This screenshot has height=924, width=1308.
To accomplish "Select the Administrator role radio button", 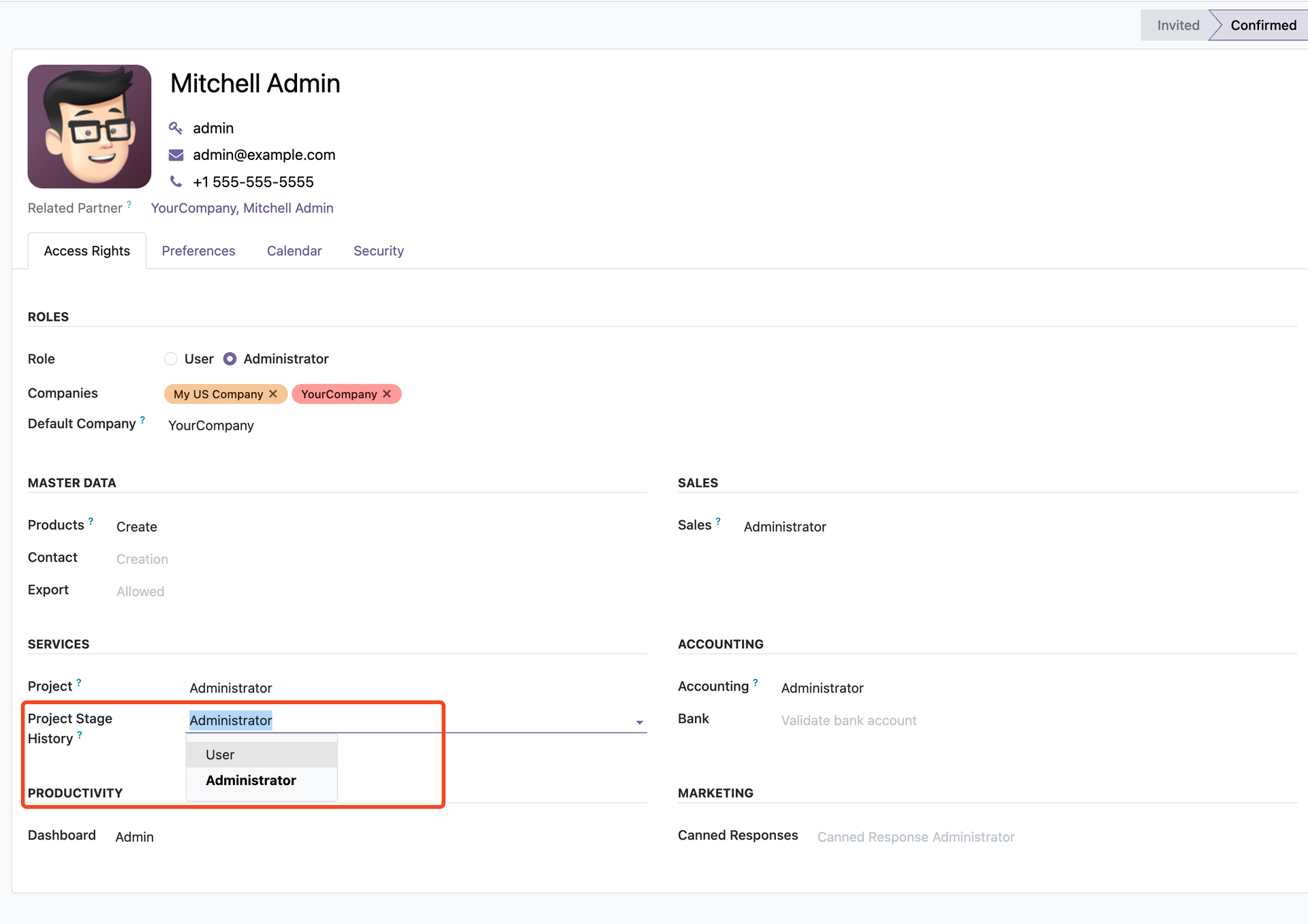I will 230,359.
